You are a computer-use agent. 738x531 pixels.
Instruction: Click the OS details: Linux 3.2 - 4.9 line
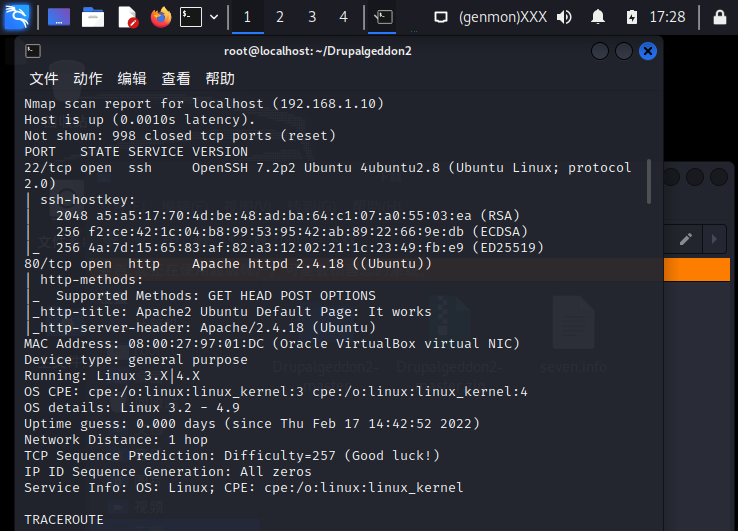tap(132, 408)
